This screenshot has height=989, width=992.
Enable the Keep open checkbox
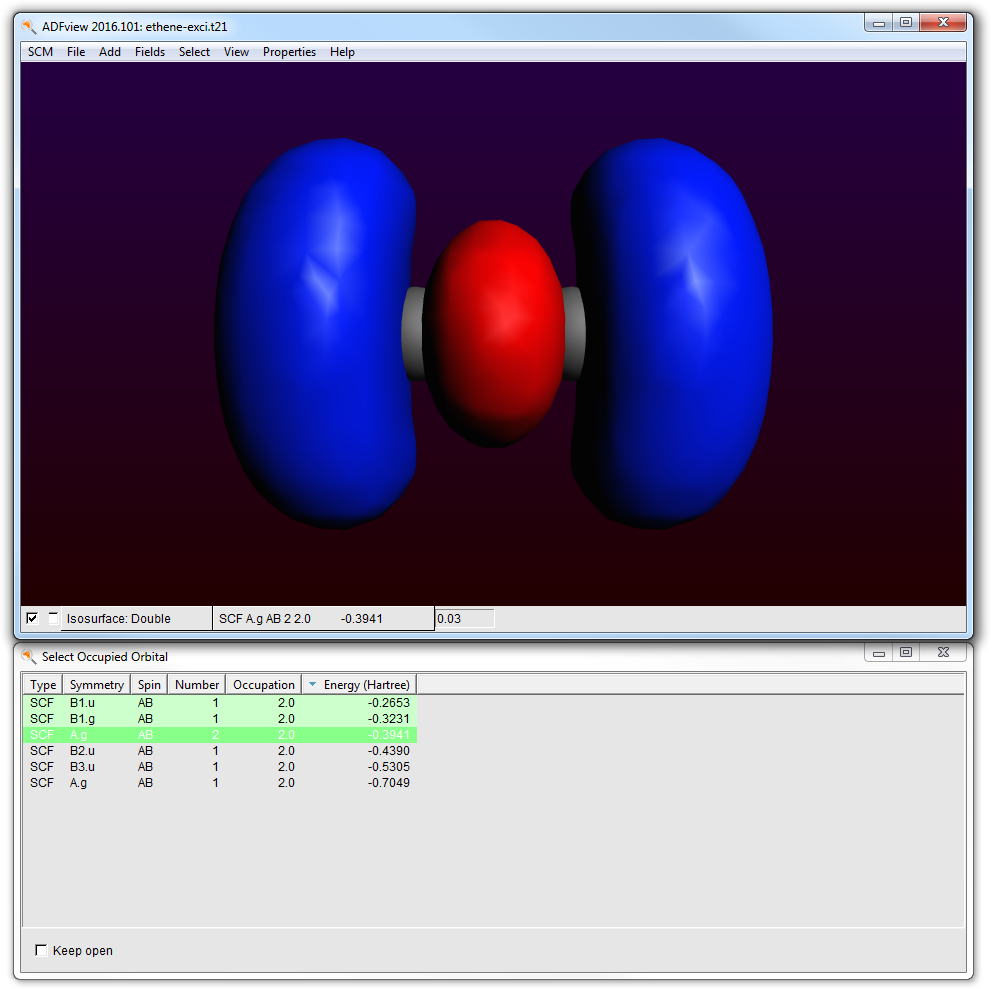click(41, 950)
